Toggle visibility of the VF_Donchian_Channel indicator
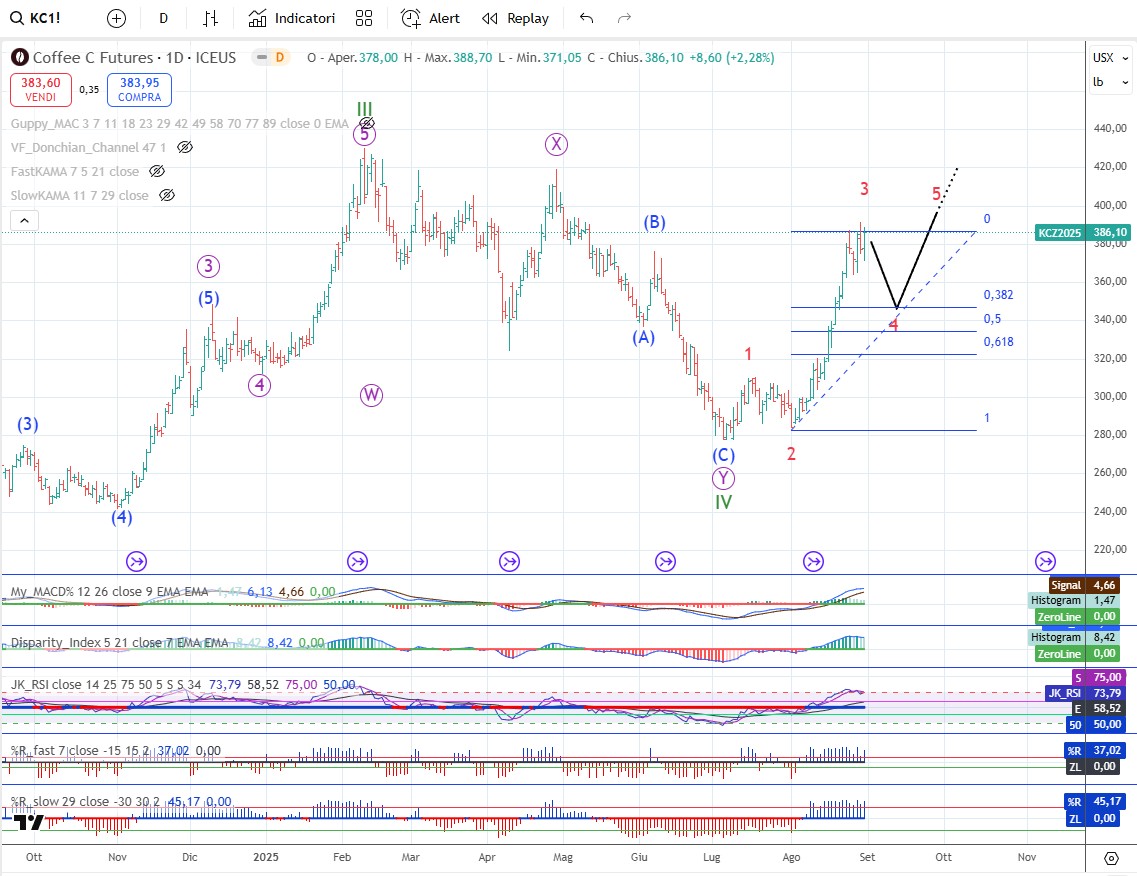The image size is (1137, 876). (184, 148)
